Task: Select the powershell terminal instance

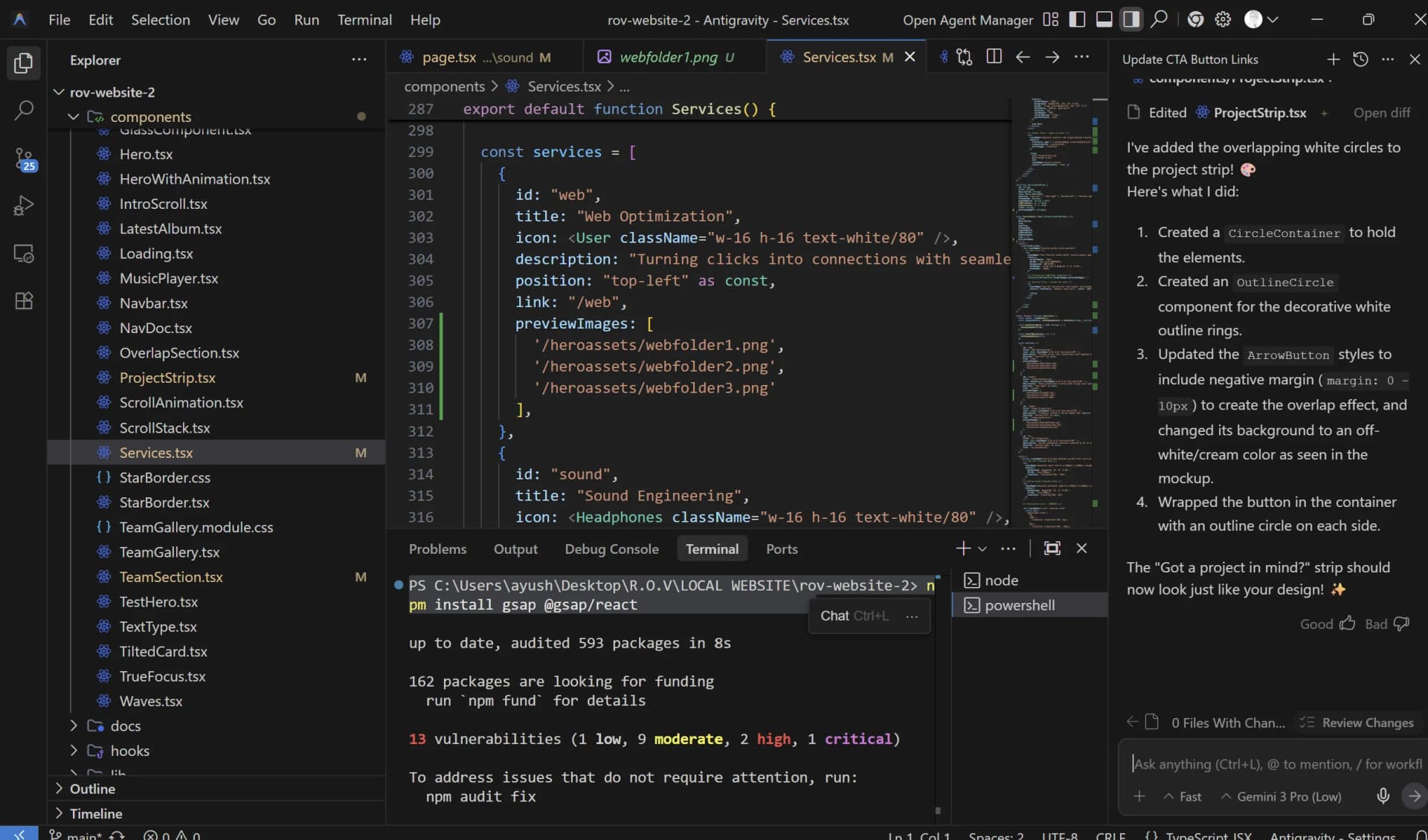Action: coord(1030,605)
